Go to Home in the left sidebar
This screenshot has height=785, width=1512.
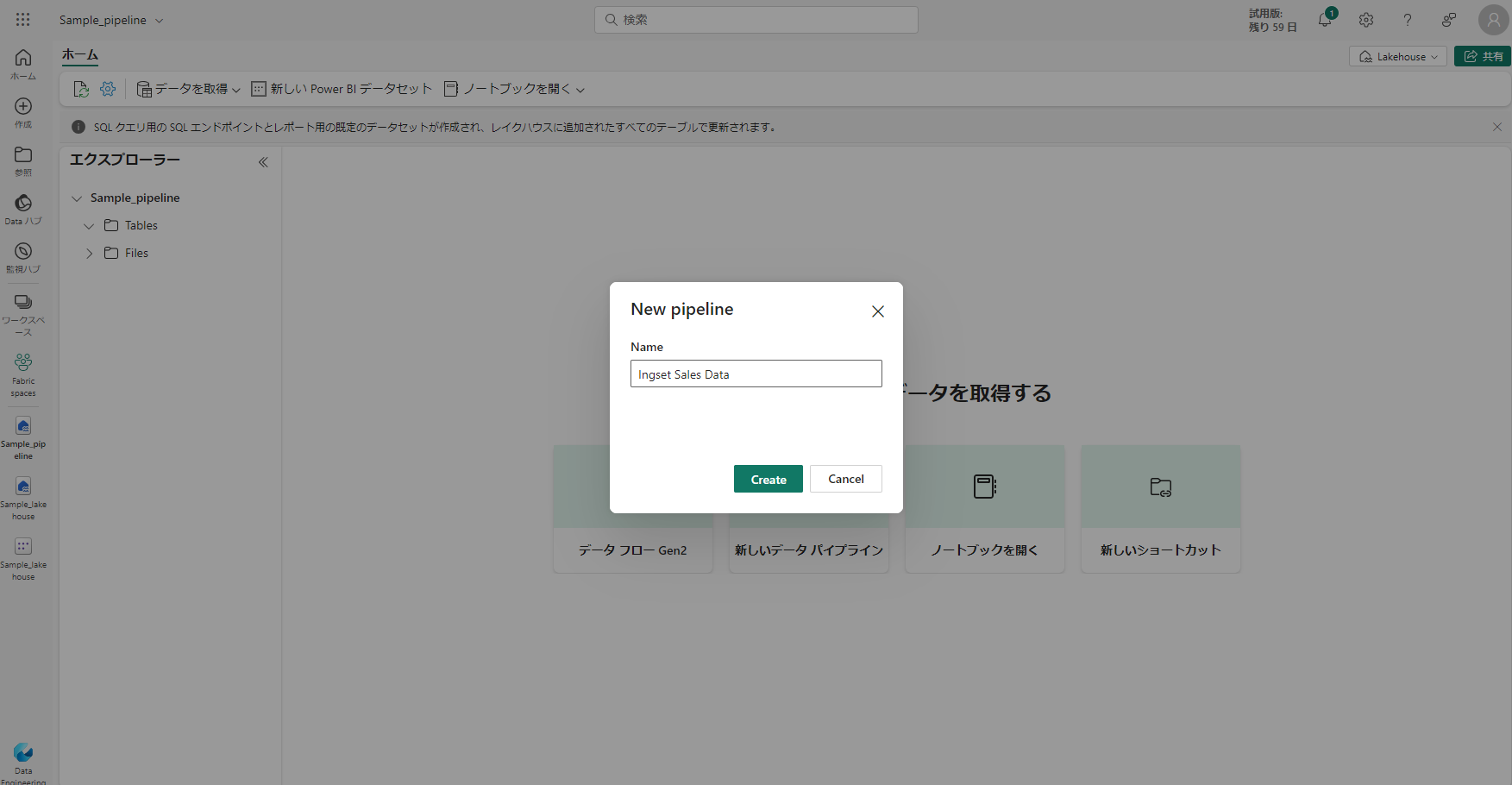23,64
